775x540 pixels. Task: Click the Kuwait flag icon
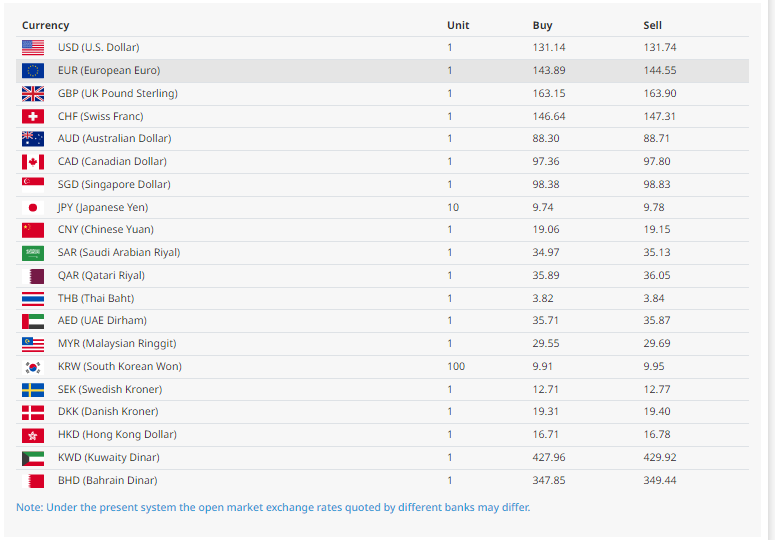pos(33,458)
